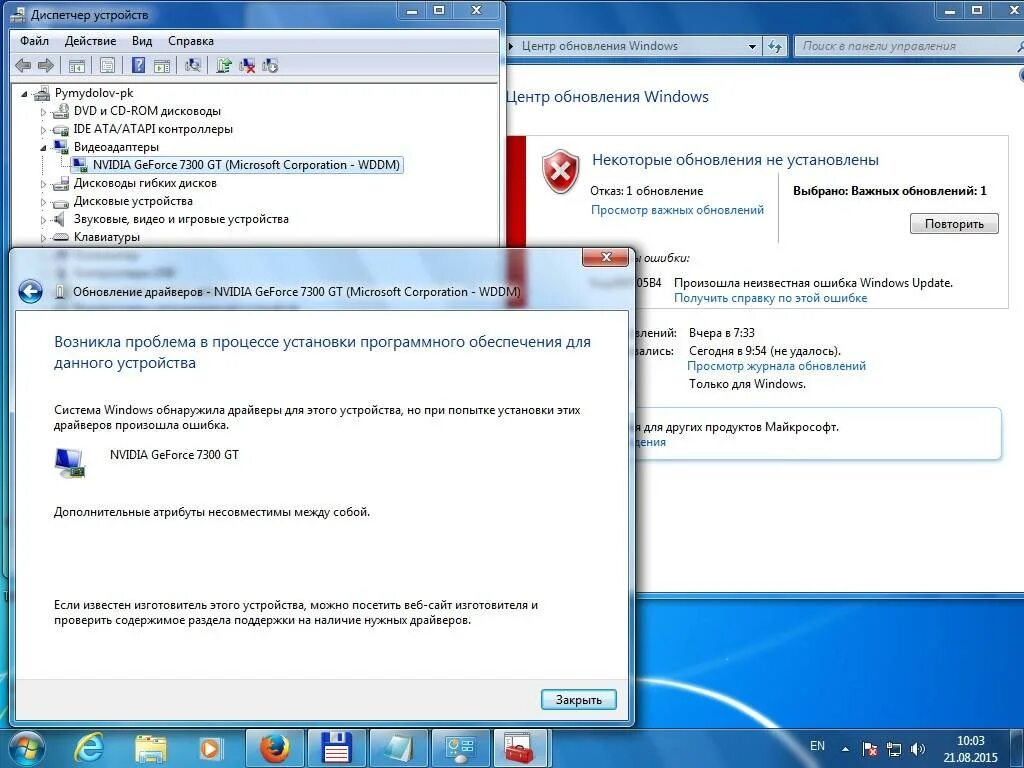
Task: Open Windows Explorer folder in the taskbar
Action: click(150, 748)
